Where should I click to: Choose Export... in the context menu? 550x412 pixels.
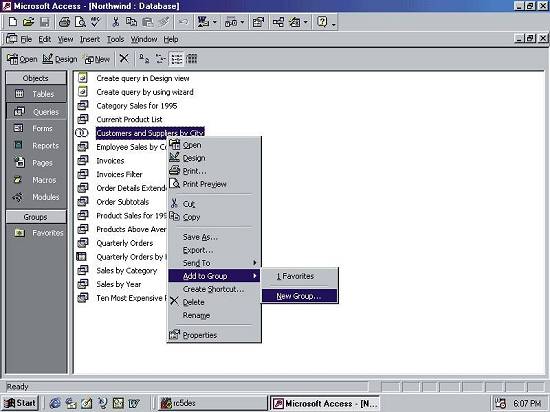214,250
